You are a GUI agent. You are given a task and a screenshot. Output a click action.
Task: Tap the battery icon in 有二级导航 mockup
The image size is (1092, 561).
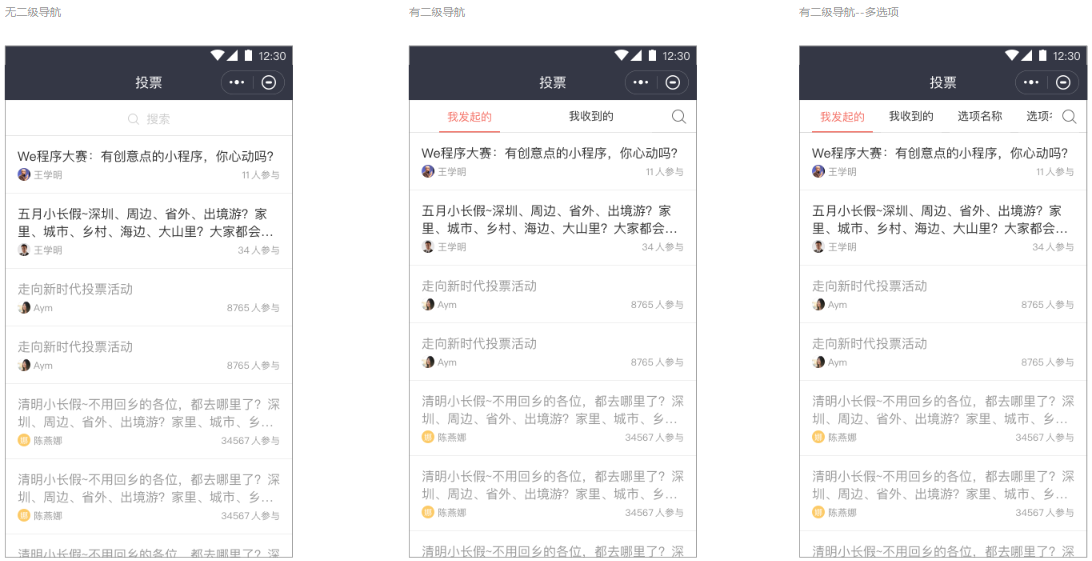coord(652,56)
